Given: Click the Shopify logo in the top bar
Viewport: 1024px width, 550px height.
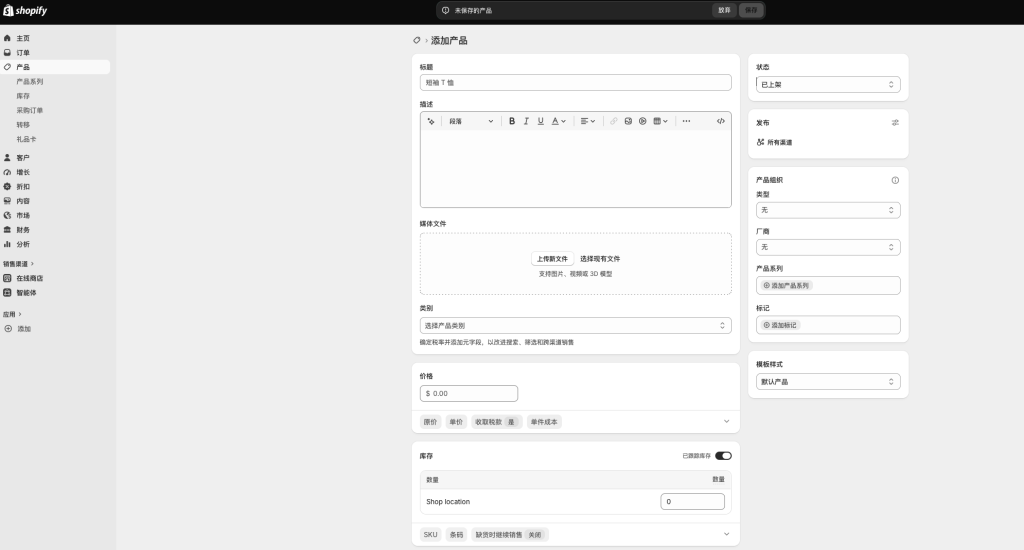Looking at the screenshot, I should pos(25,10).
